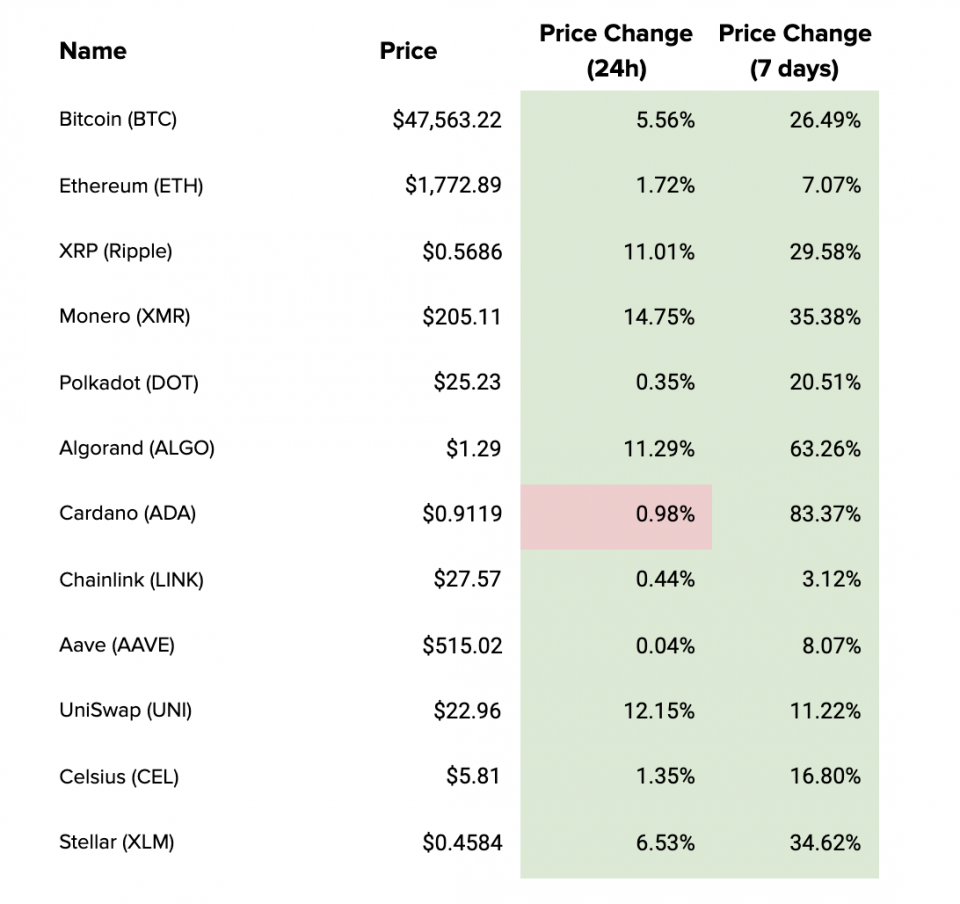Image resolution: width=960 pixels, height=904 pixels.
Task: Click the Aave price $515.02
Action: tap(462, 646)
